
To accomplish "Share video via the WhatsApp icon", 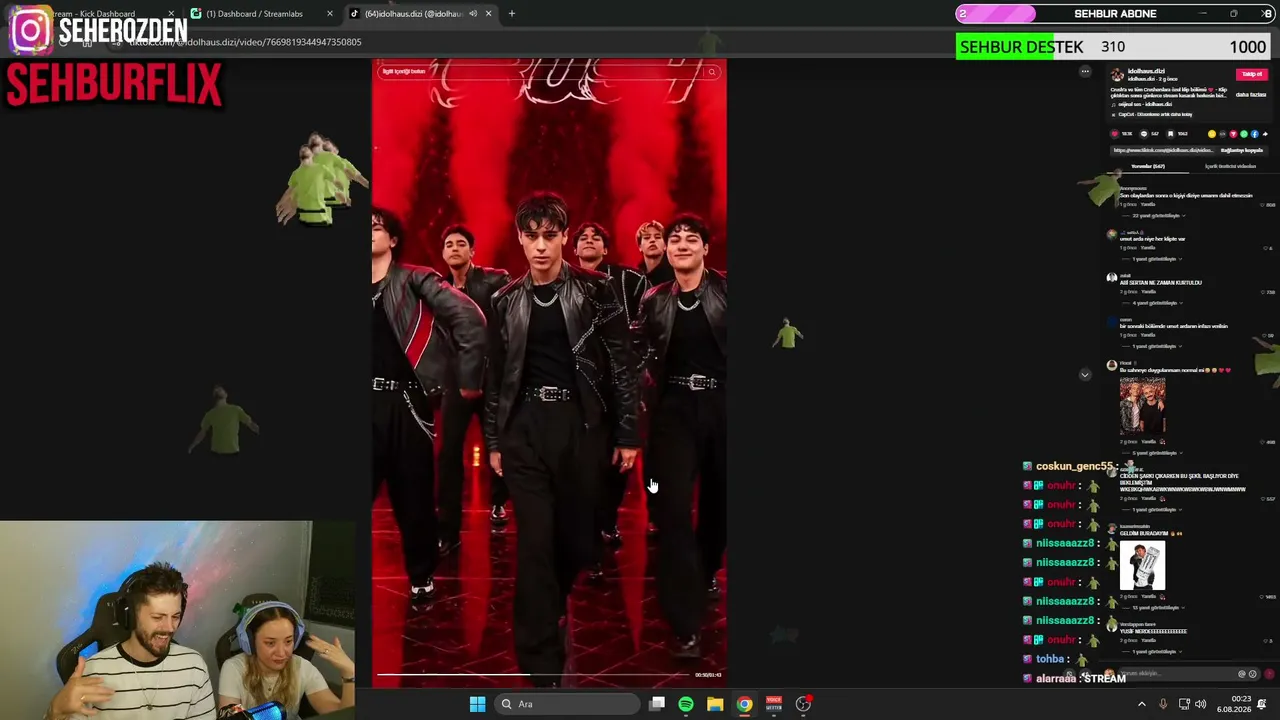I will tap(1243, 134).
